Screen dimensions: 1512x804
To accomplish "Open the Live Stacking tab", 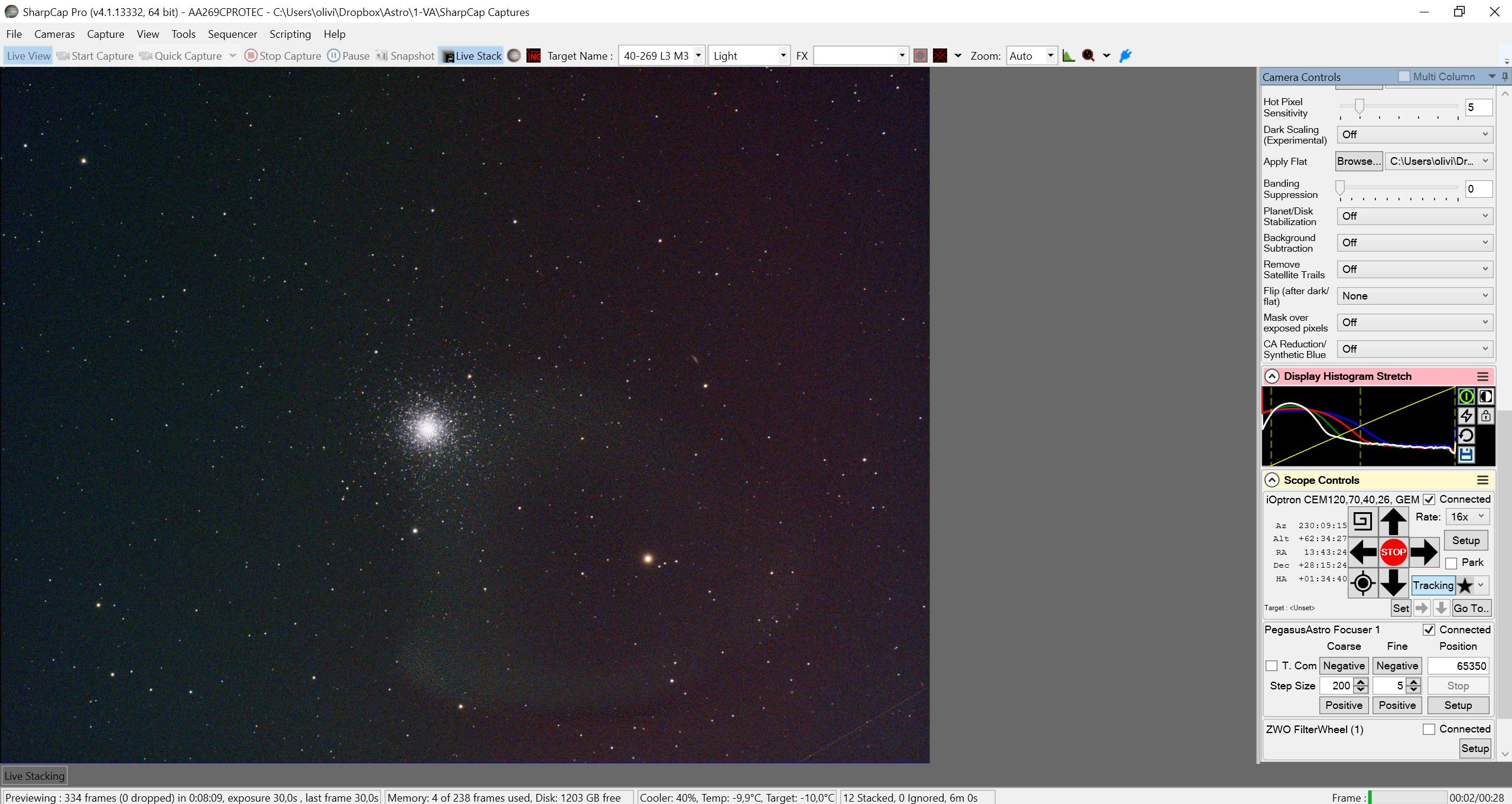I will pyautogui.click(x=34, y=776).
